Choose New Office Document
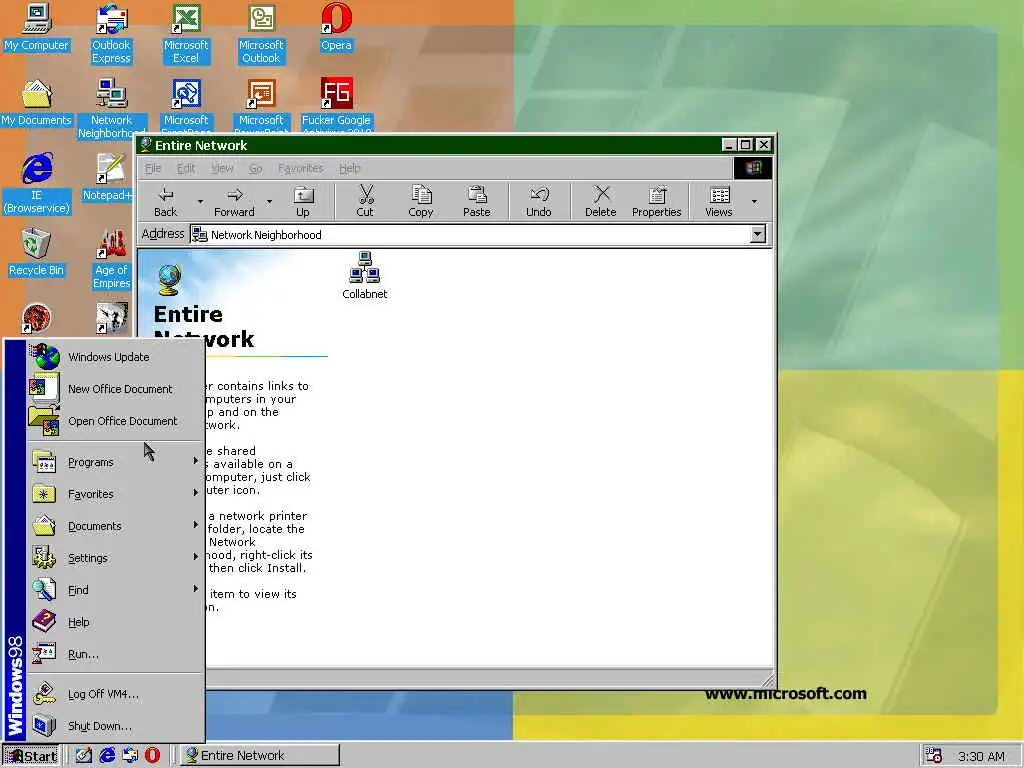 point(116,389)
